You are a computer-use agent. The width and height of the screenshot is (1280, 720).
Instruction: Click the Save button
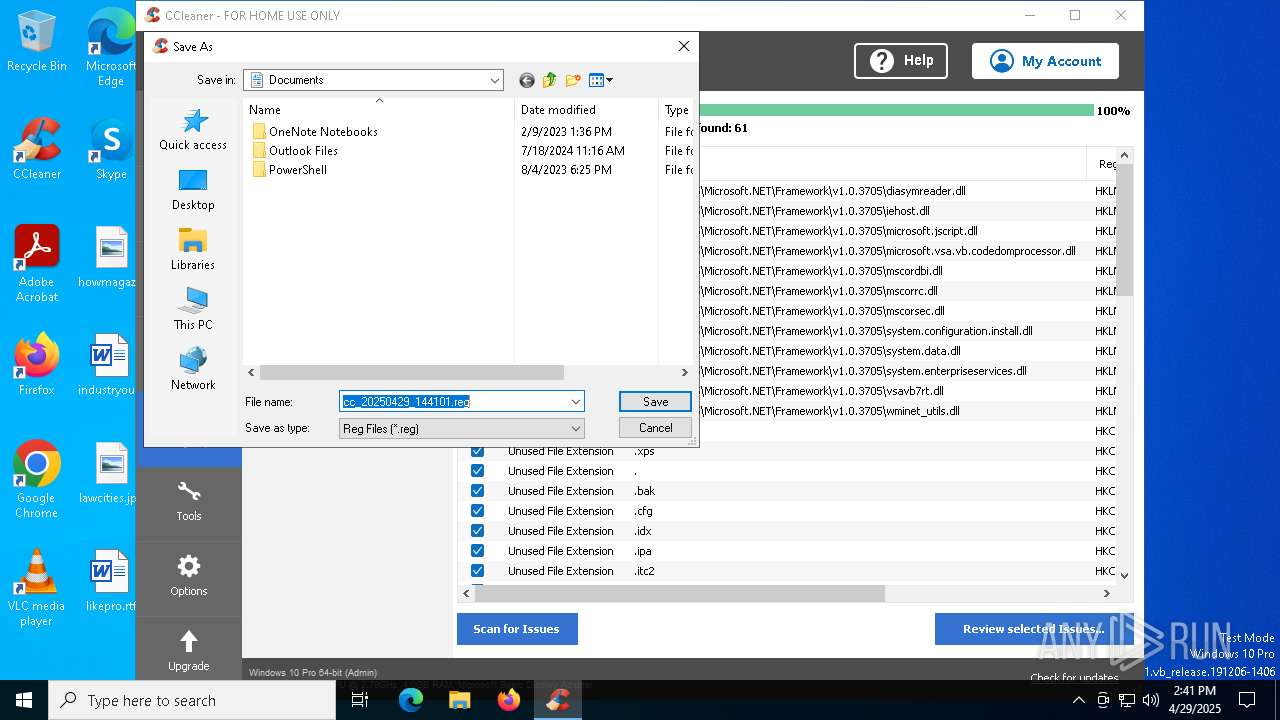coord(655,401)
